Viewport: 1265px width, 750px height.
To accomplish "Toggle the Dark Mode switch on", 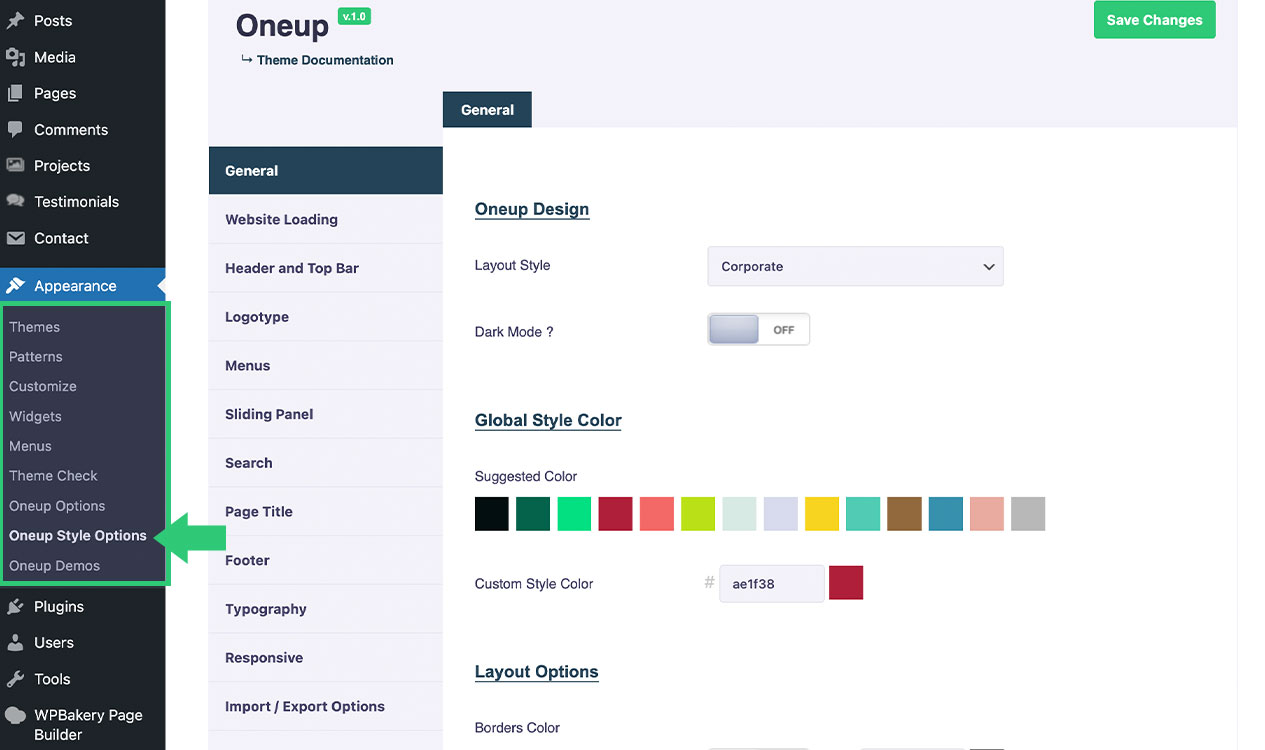I will [758, 330].
